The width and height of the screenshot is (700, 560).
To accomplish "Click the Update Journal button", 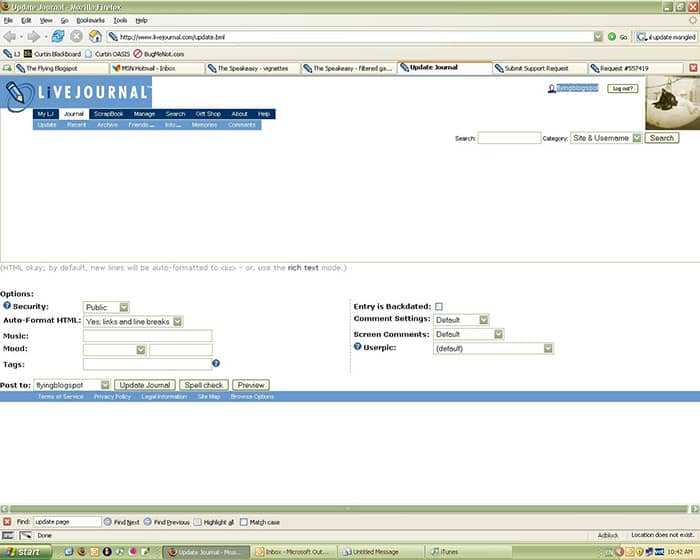I will pyautogui.click(x=145, y=385).
